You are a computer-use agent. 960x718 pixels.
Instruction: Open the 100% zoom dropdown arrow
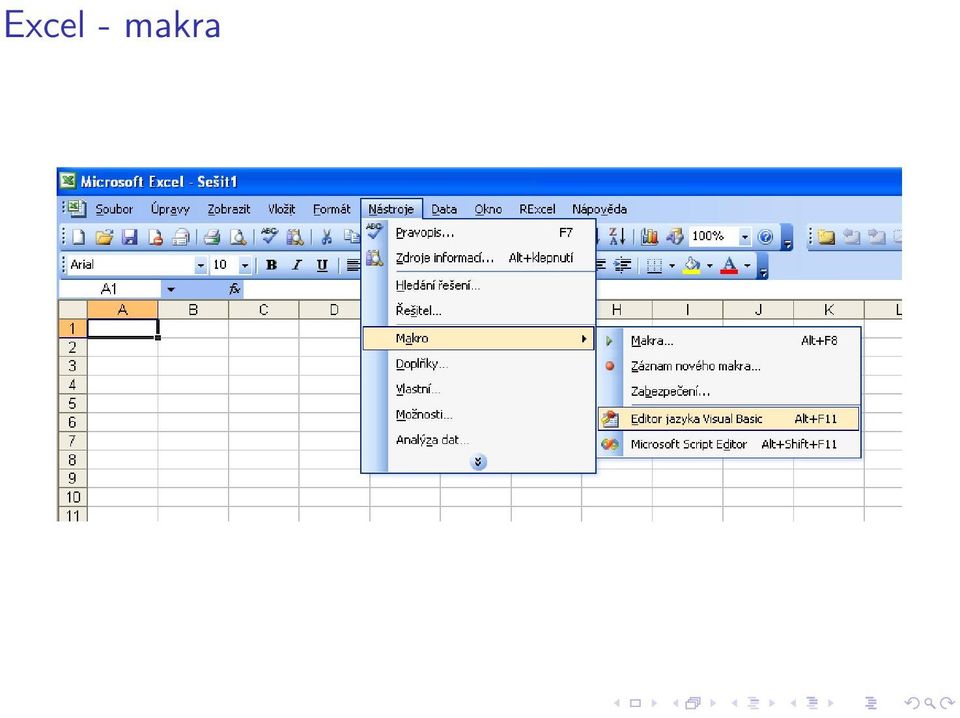coord(744,236)
